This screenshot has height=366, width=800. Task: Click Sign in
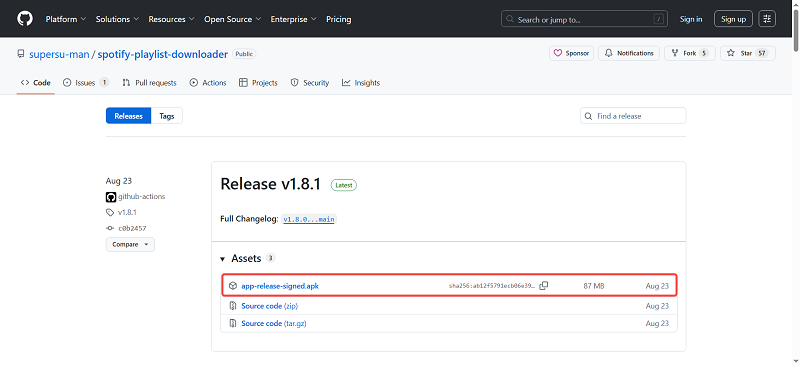pyautogui.click(x=691, y=19)
